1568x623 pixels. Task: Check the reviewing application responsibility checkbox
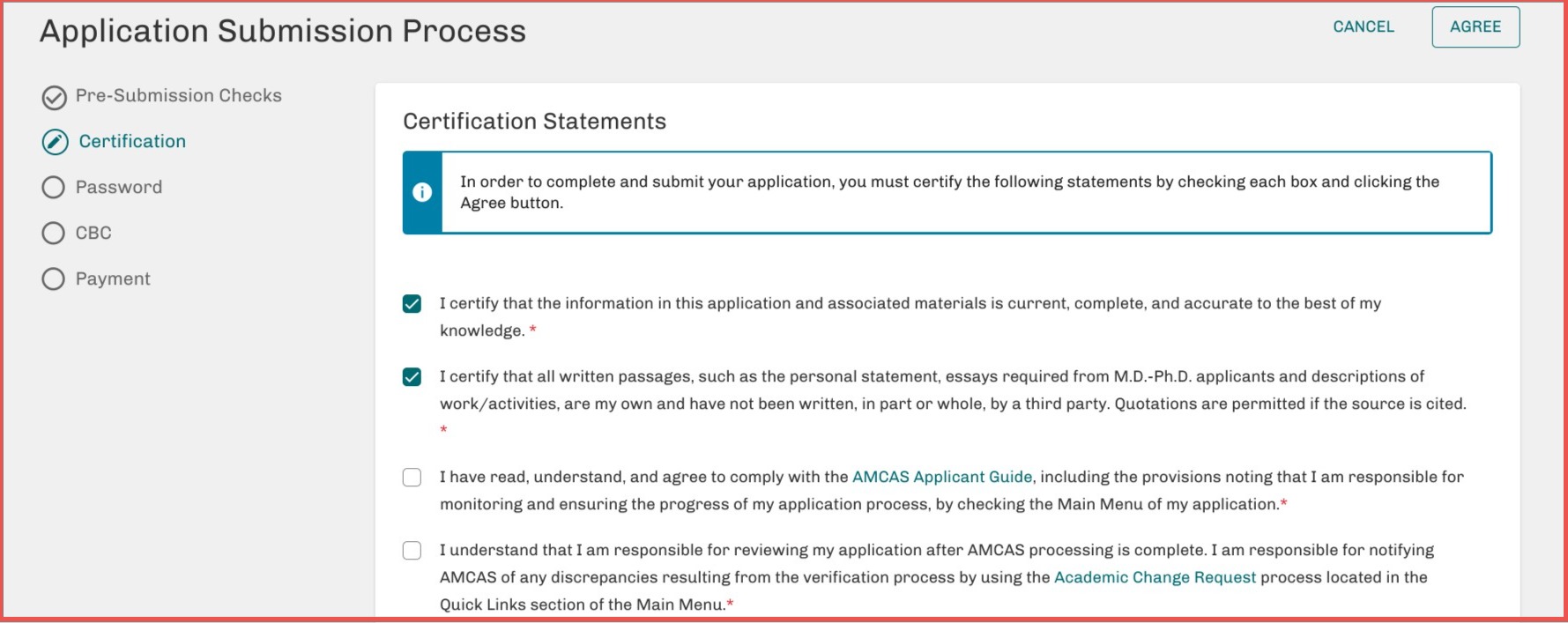pyautogui.click(x=412, y=551)
